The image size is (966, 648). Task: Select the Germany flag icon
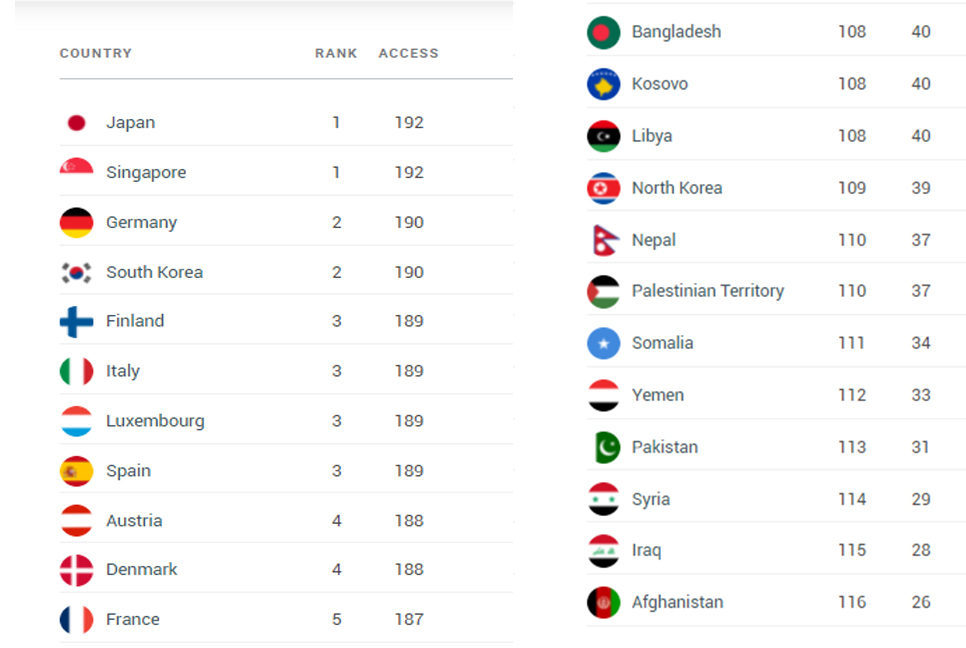[76, 222]
